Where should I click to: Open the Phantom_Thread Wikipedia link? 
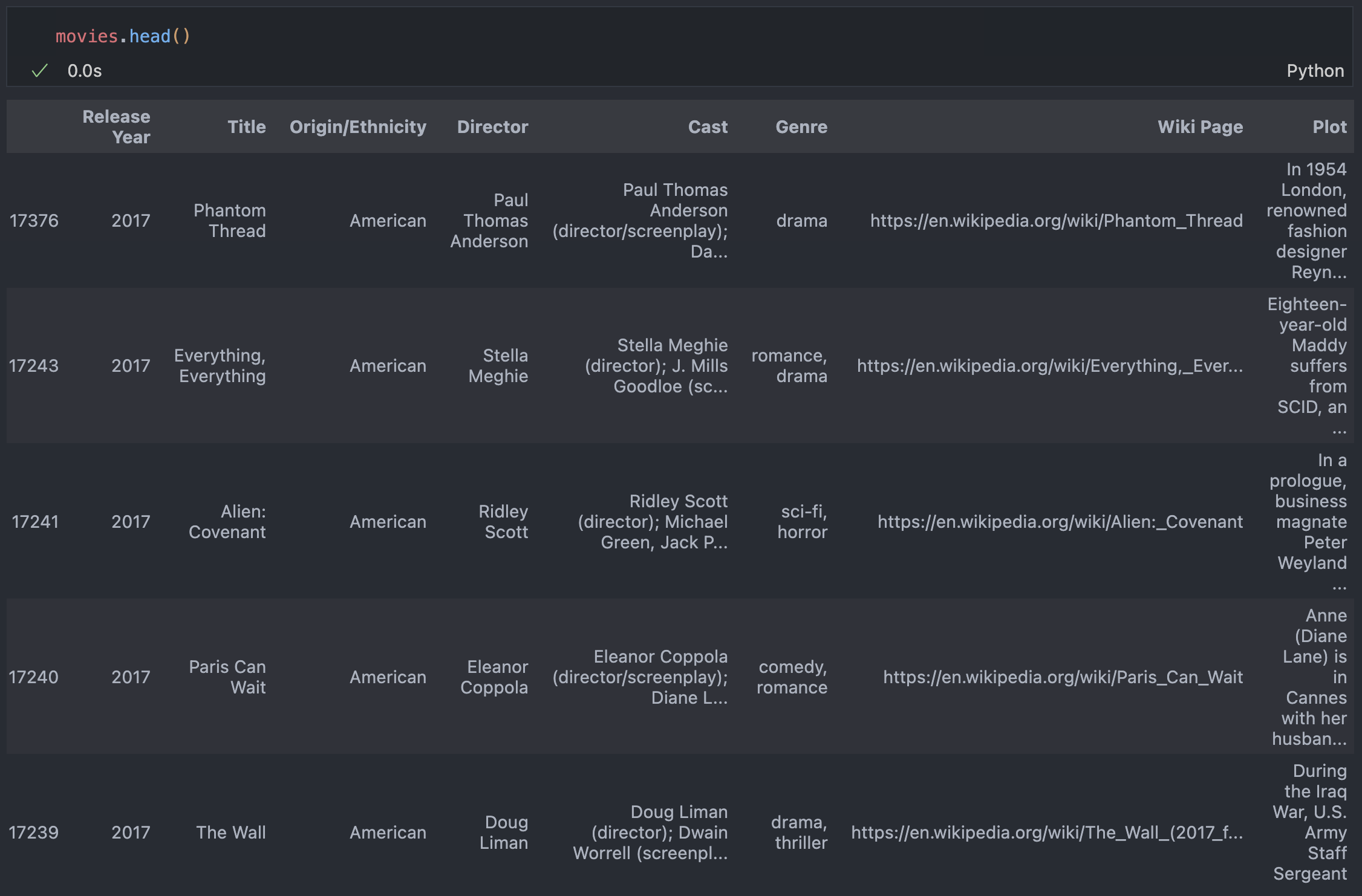[x=1056, y=221]
